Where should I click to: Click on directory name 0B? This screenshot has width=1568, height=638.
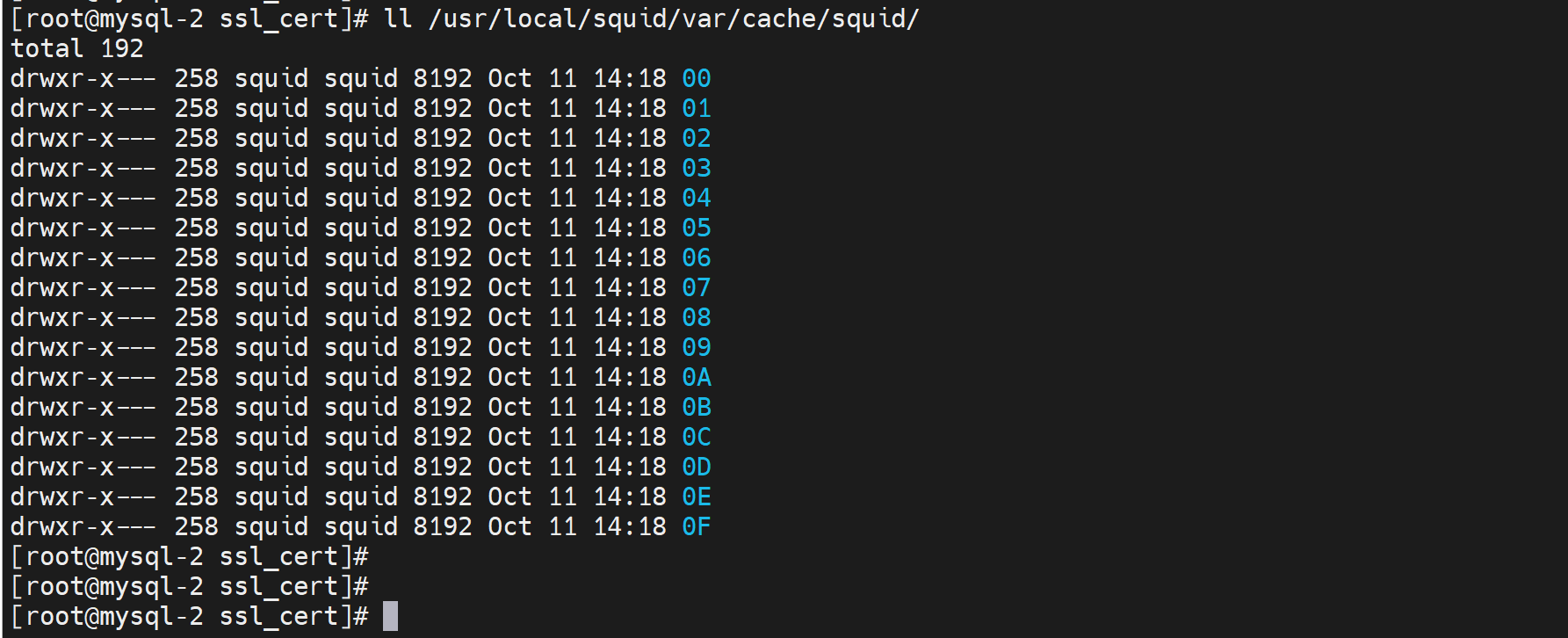point(696,408)
